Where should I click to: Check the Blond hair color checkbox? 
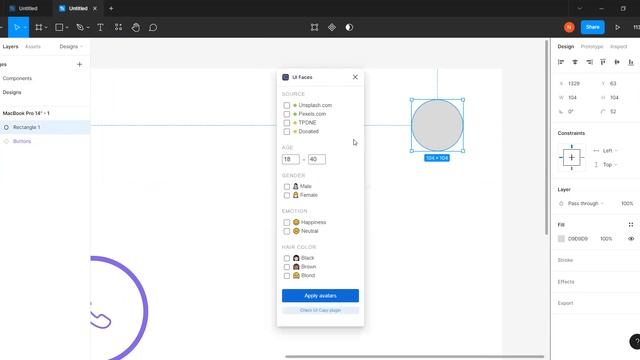point(287,276)
